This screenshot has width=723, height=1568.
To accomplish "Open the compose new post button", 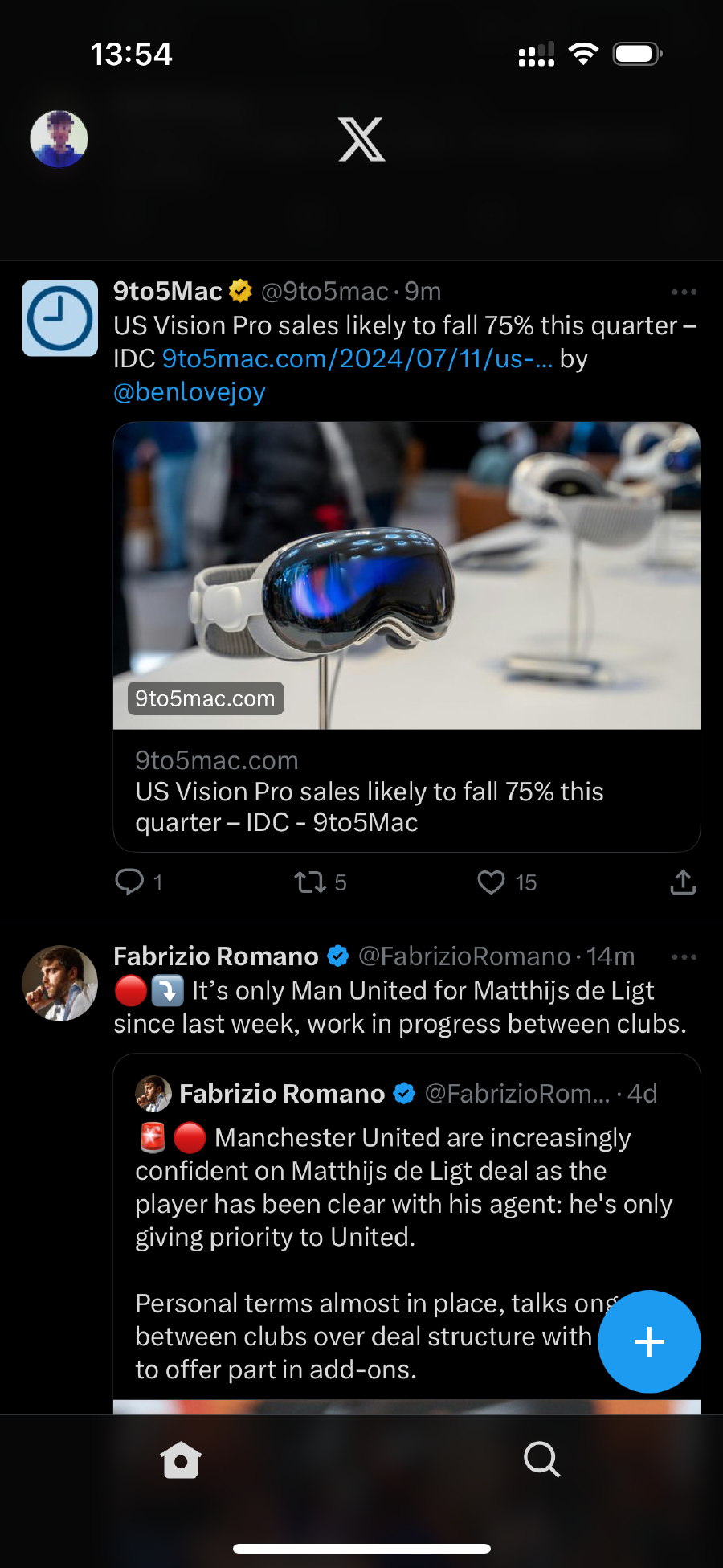I will click(648, 1341).
